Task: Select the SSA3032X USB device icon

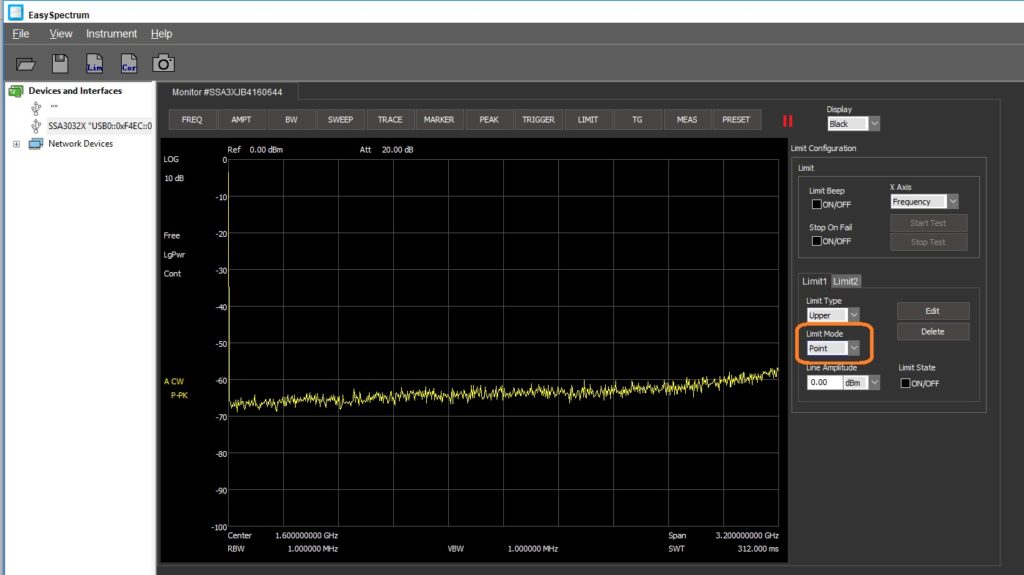Action: pyautogui.click(x=37, y=126)
